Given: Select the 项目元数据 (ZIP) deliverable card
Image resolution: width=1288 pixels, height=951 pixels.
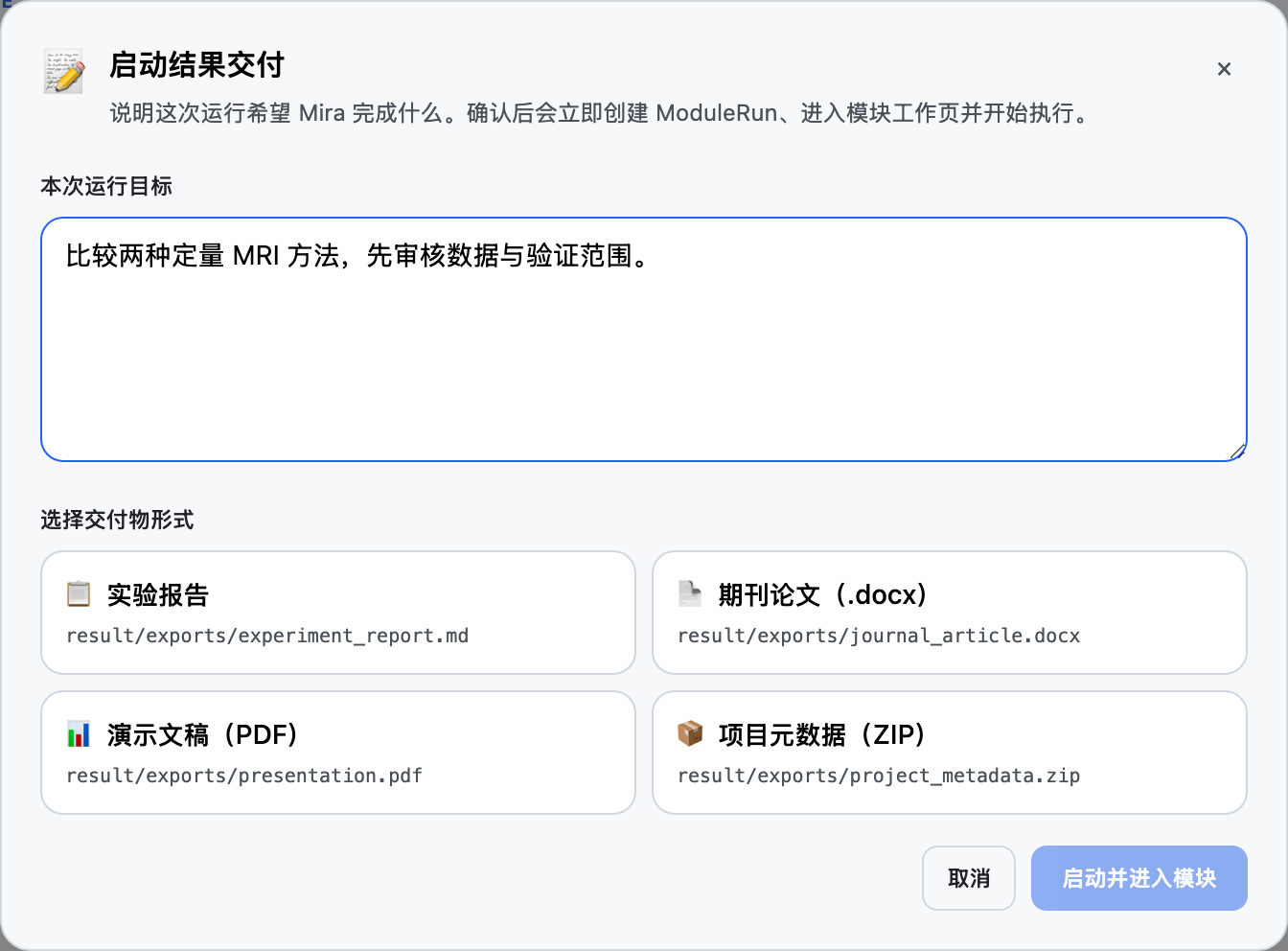Looking at the screenshot, I should tap(950, 753).
